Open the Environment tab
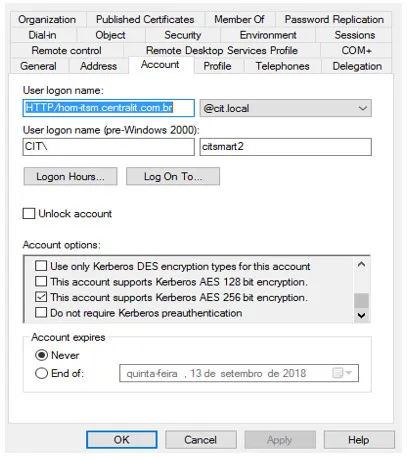408x459 pixels. 268,35
